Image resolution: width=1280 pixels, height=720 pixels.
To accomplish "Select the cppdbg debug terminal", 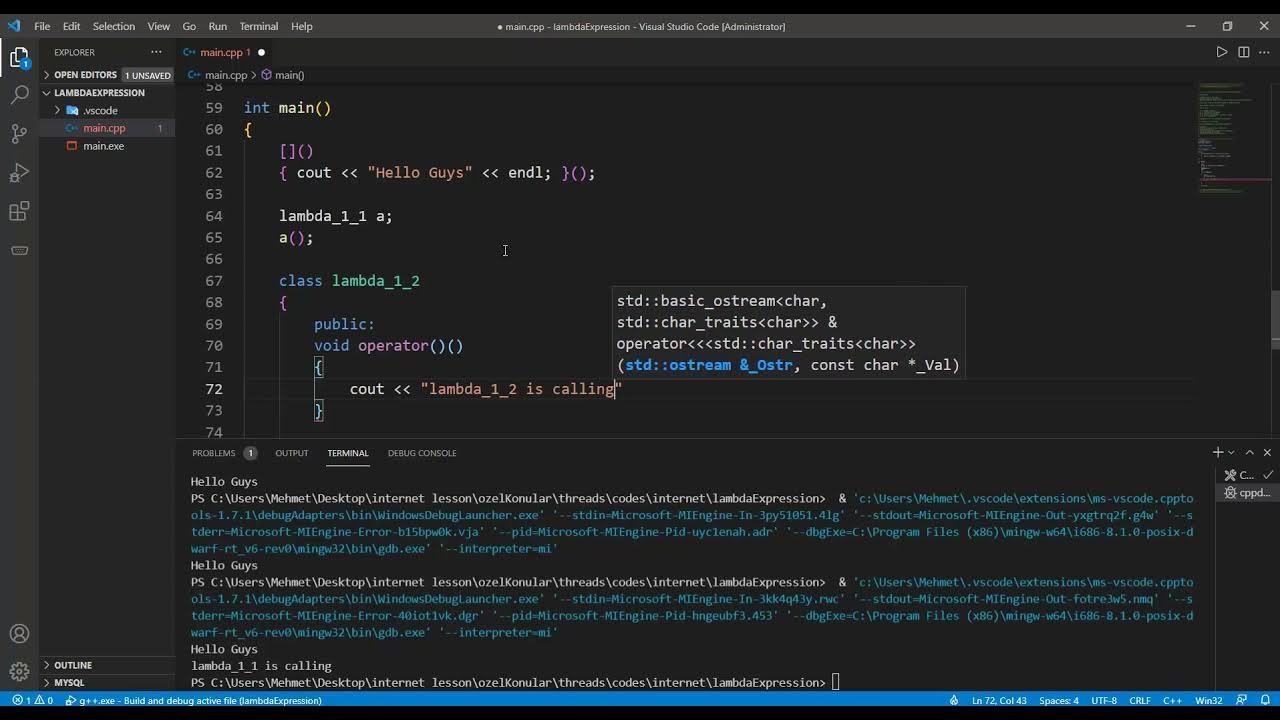I will 1248,492.
